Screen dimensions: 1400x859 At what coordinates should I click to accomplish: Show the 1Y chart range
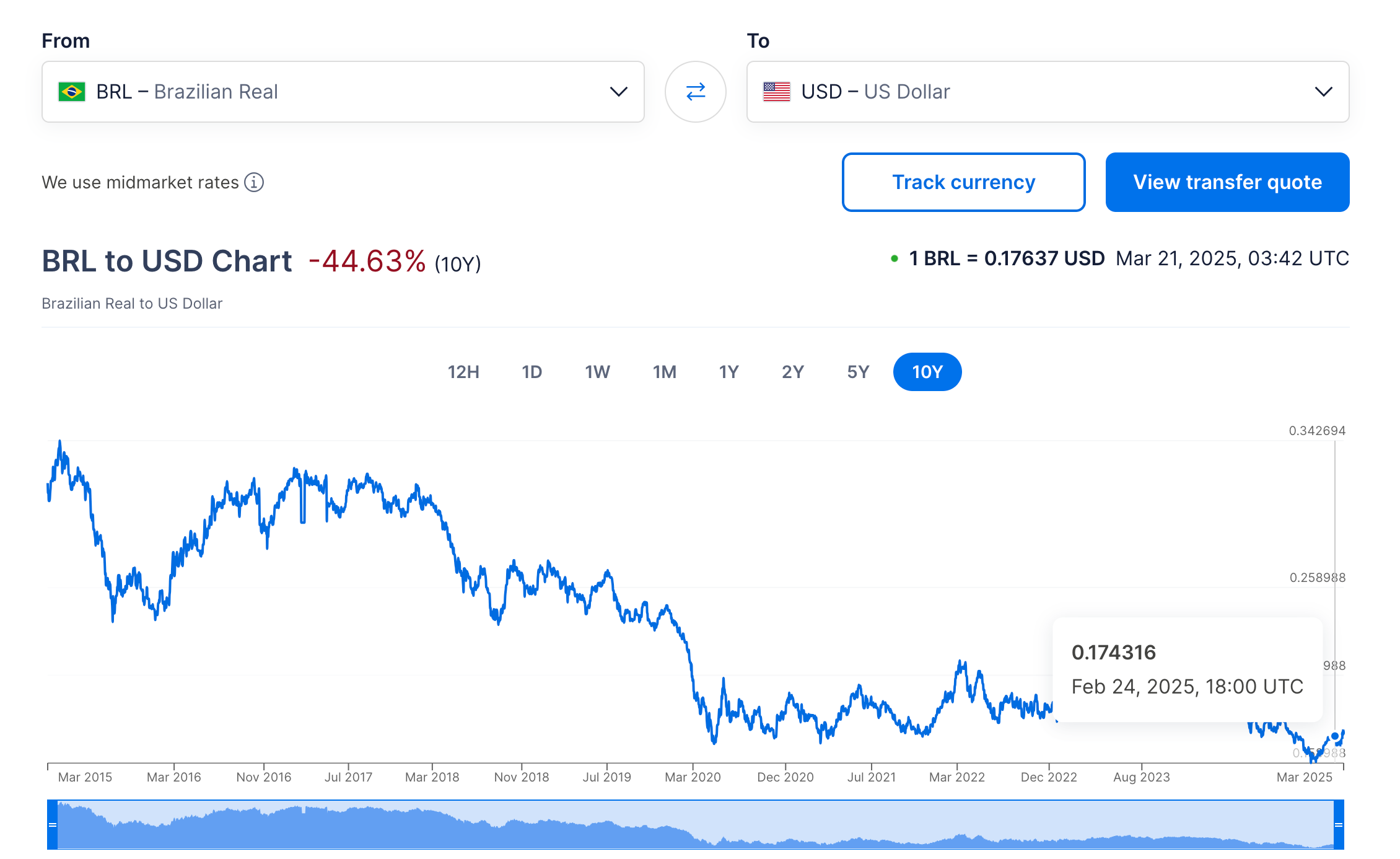click(x=728, y=372)
